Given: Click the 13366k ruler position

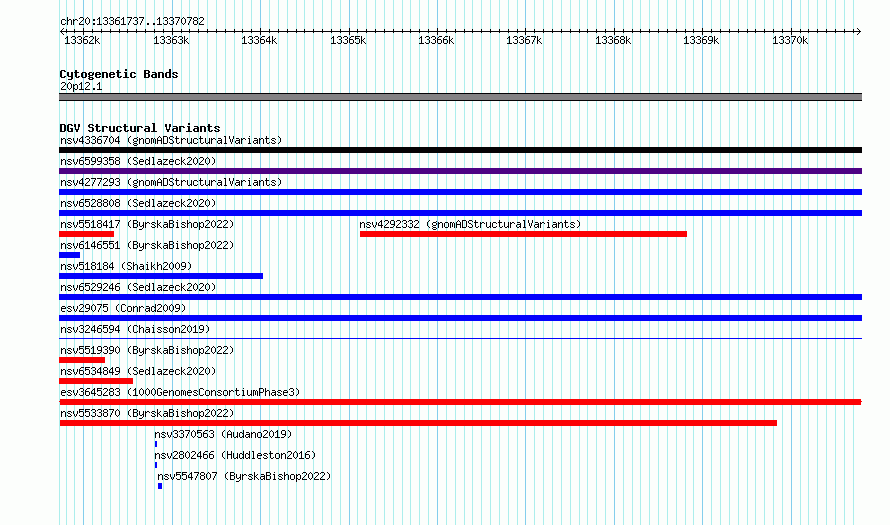Looking at the screenshot, I should 436,40.
